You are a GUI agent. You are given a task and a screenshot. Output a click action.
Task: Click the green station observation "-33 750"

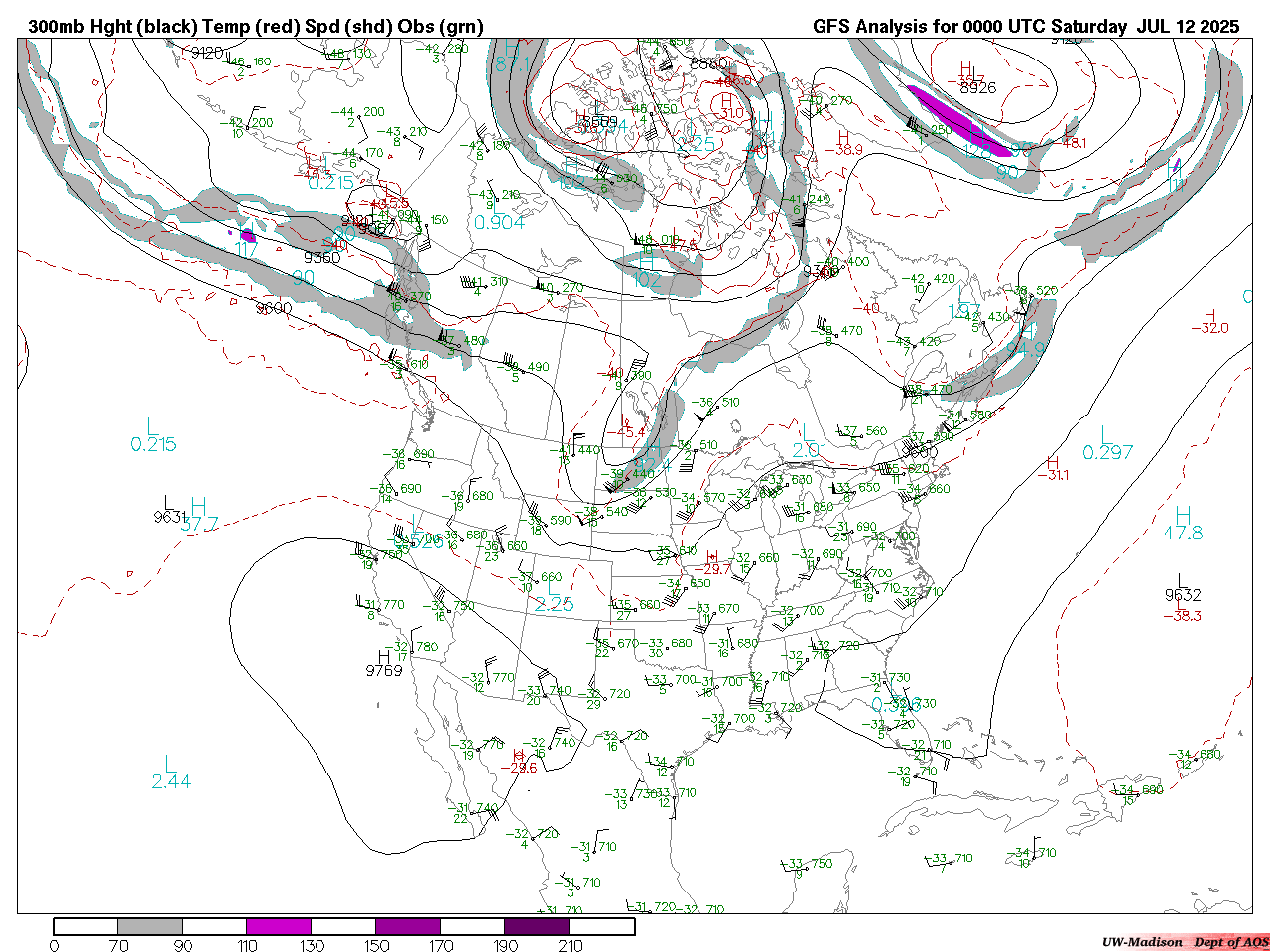(x=807, y=864)
